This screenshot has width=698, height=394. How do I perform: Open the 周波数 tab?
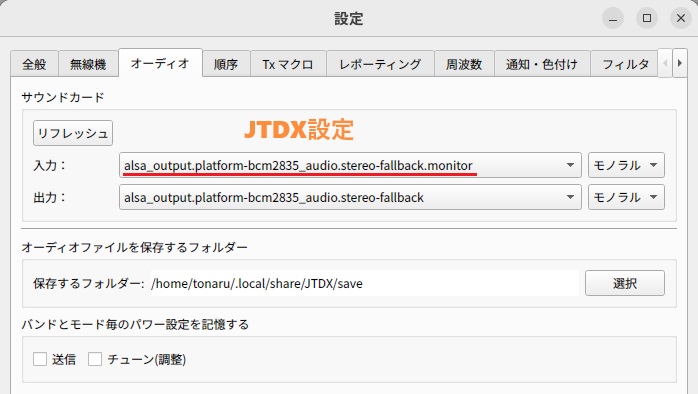point(464,64)
